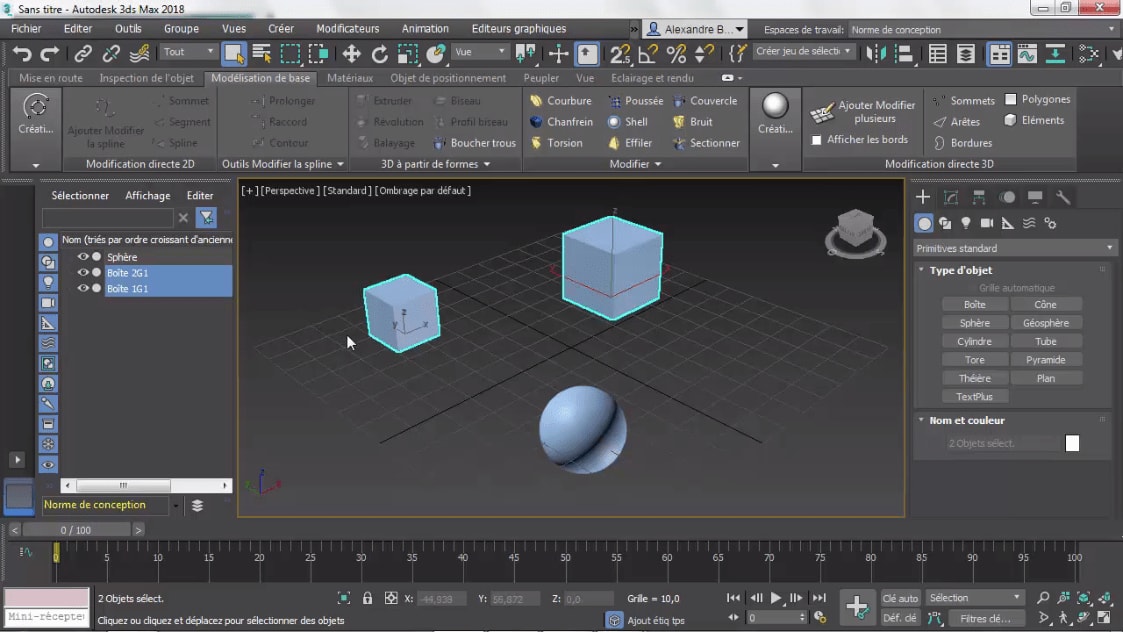Open the Display panel tab icon
1123x632 pixels.
click(x=1035, y=197)
